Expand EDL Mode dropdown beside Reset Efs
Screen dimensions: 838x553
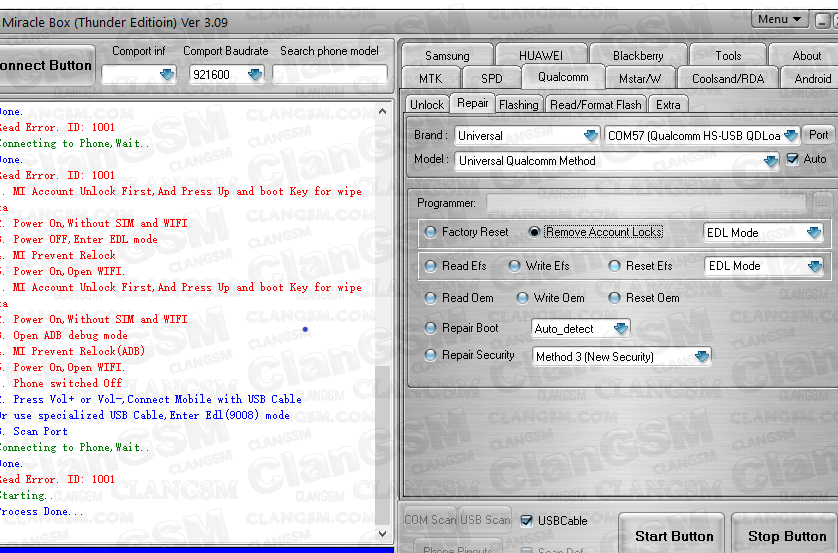click(x=814, y=266)
